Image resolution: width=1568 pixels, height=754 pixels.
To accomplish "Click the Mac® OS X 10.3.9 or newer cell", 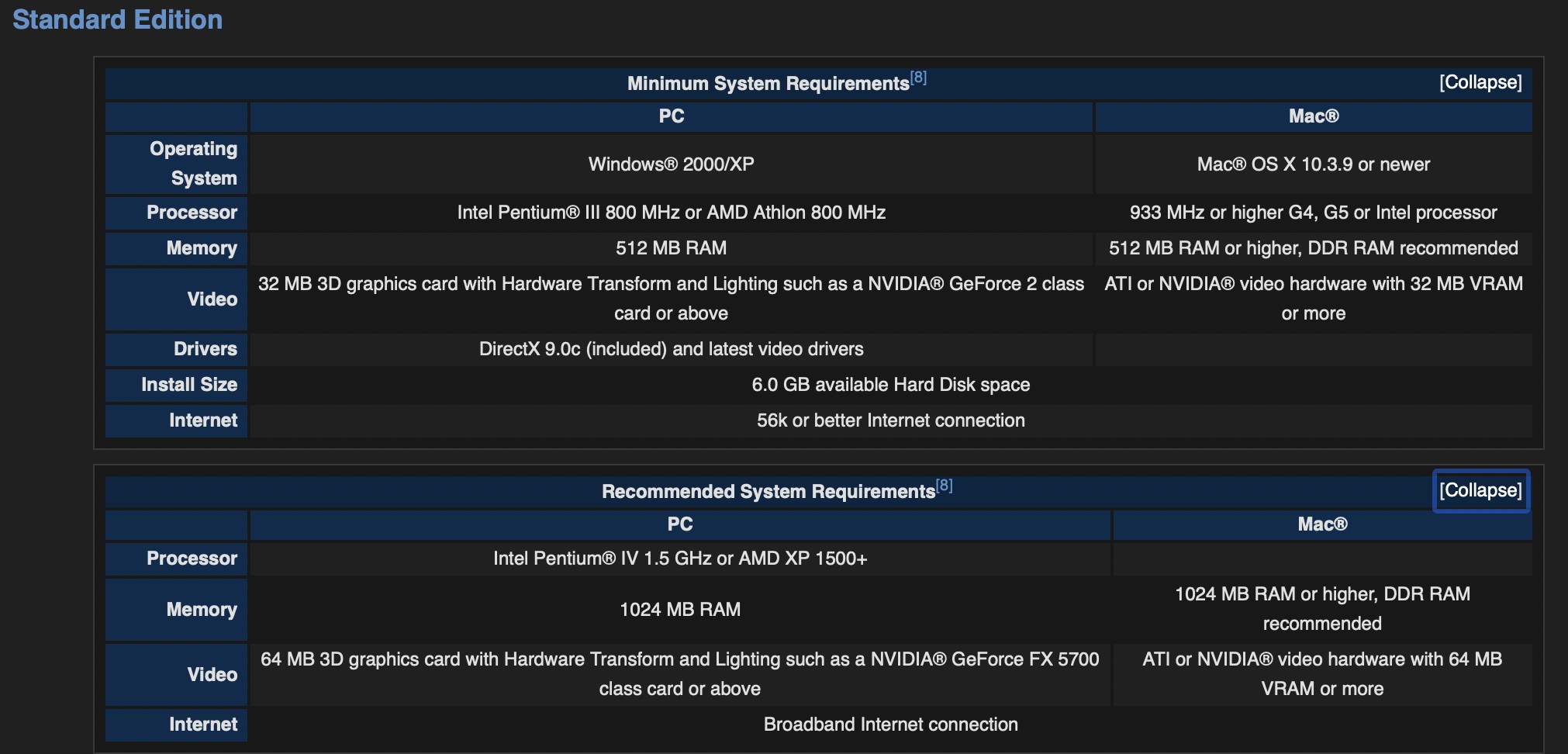I will (x=1313, y=164).
